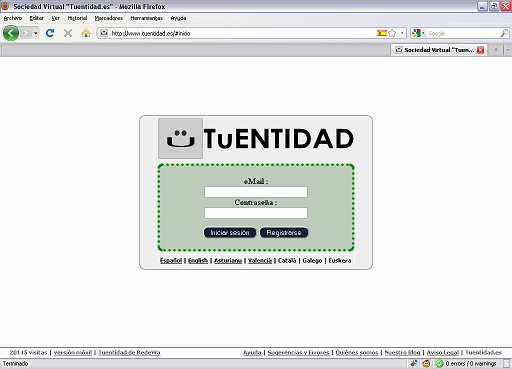Go to the home page icon
The image size is (512, 369).
(x=86, y=33)
